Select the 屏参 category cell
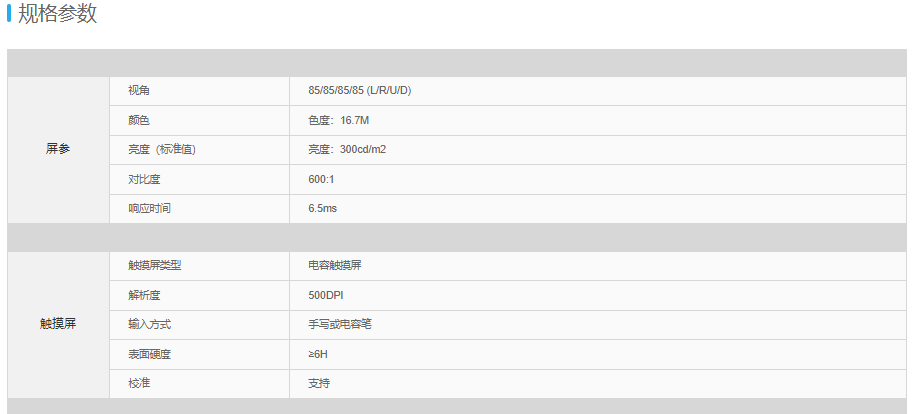This screenshot has width=916, height=414. tap(58, 149)
